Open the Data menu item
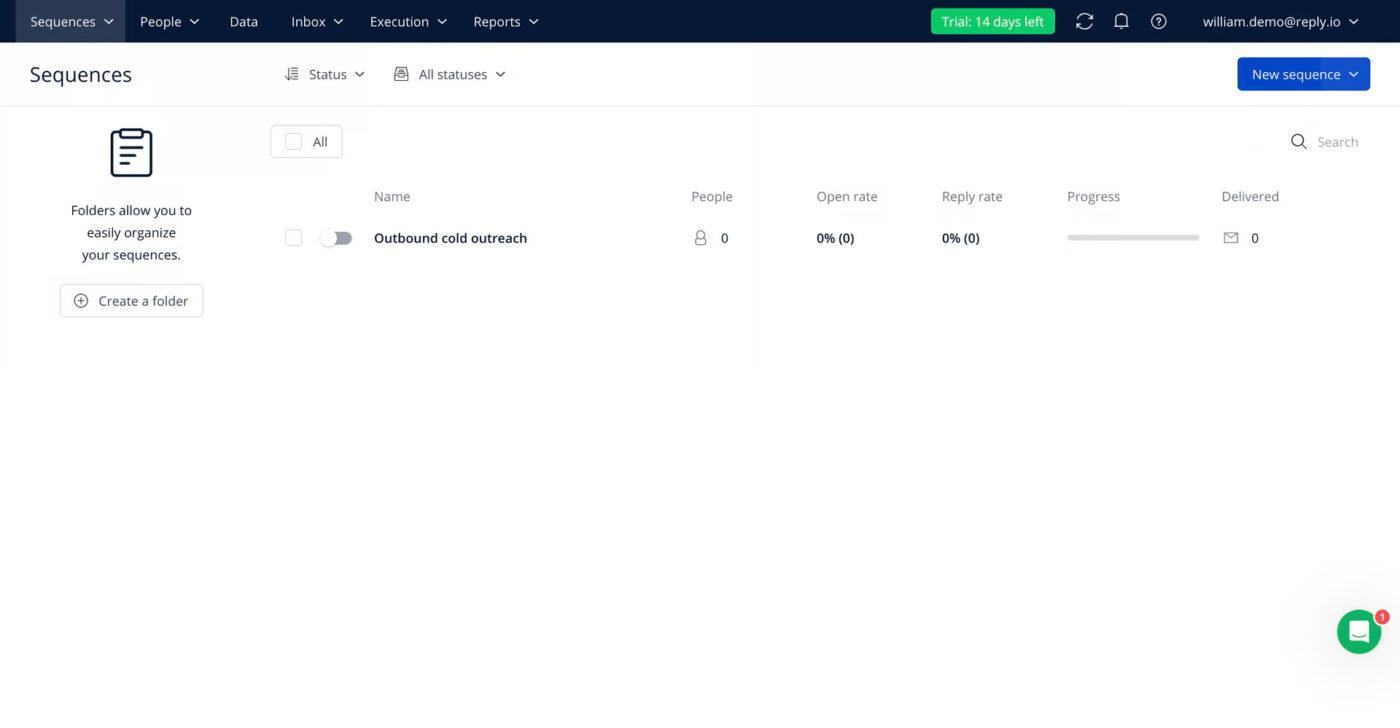1400x728 pixels. pyautogui.click(x=244, y=21)
